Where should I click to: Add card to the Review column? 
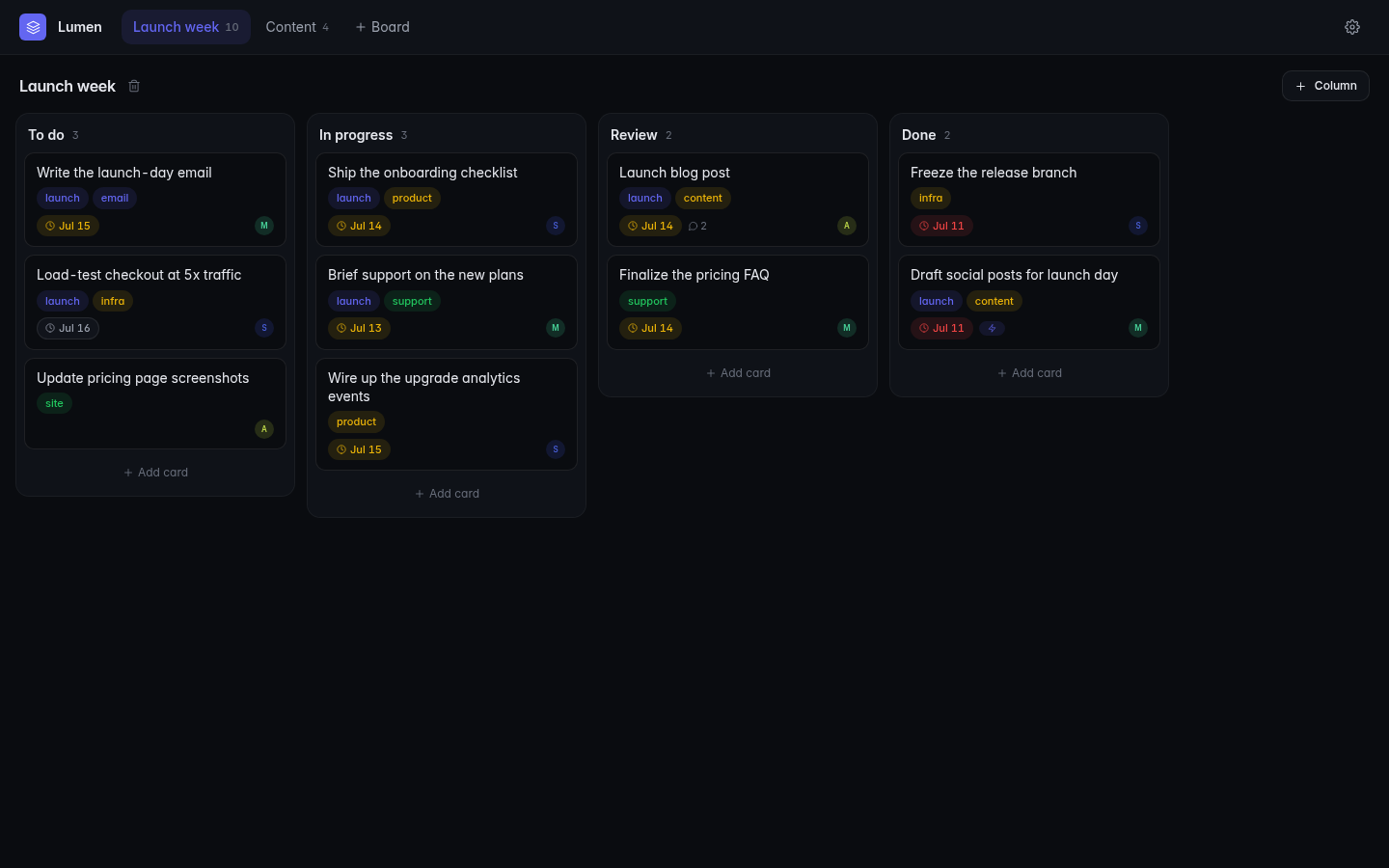[x=738, y=373]
